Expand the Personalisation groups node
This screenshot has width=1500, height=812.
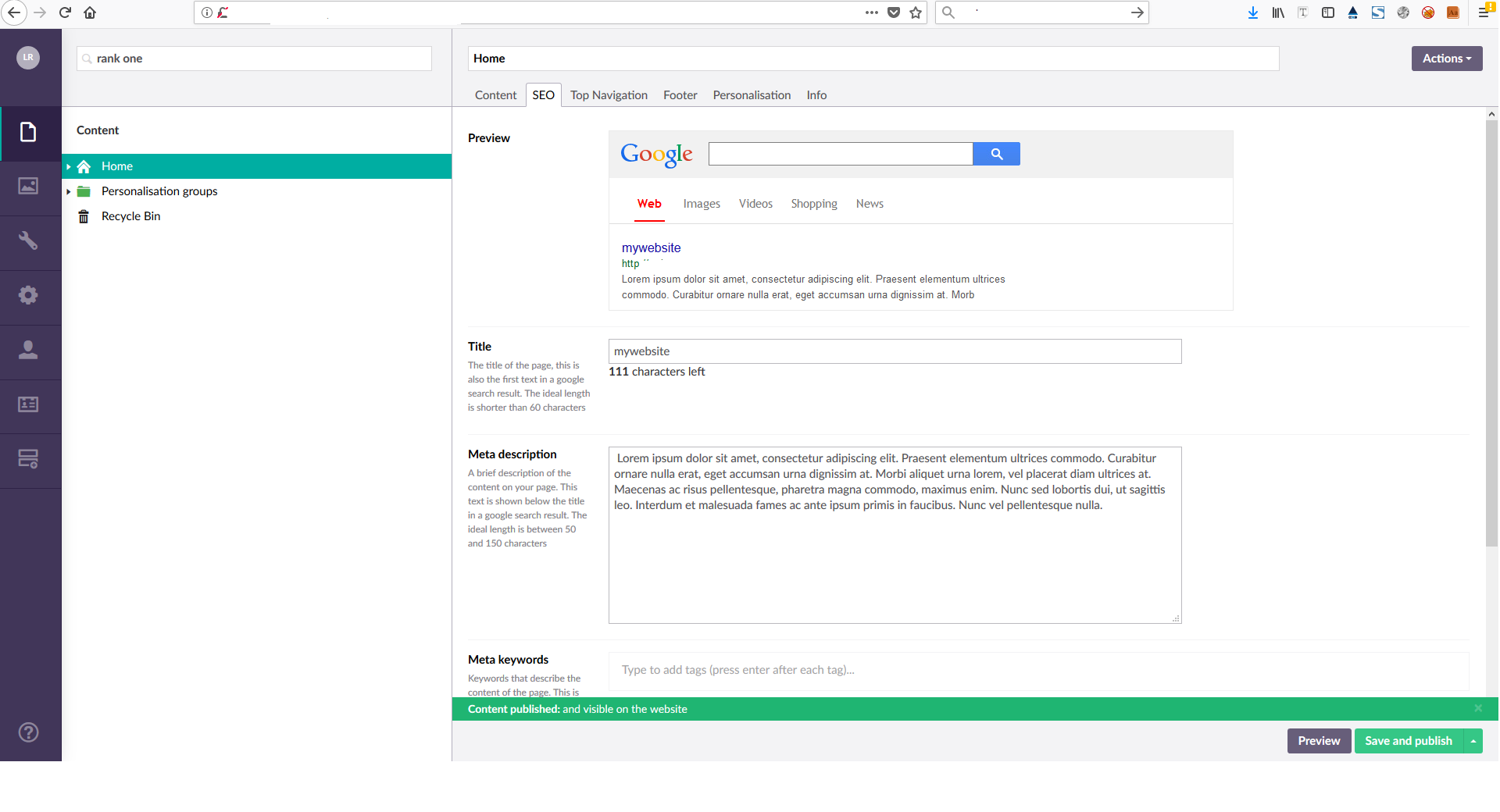coord(69,191)
